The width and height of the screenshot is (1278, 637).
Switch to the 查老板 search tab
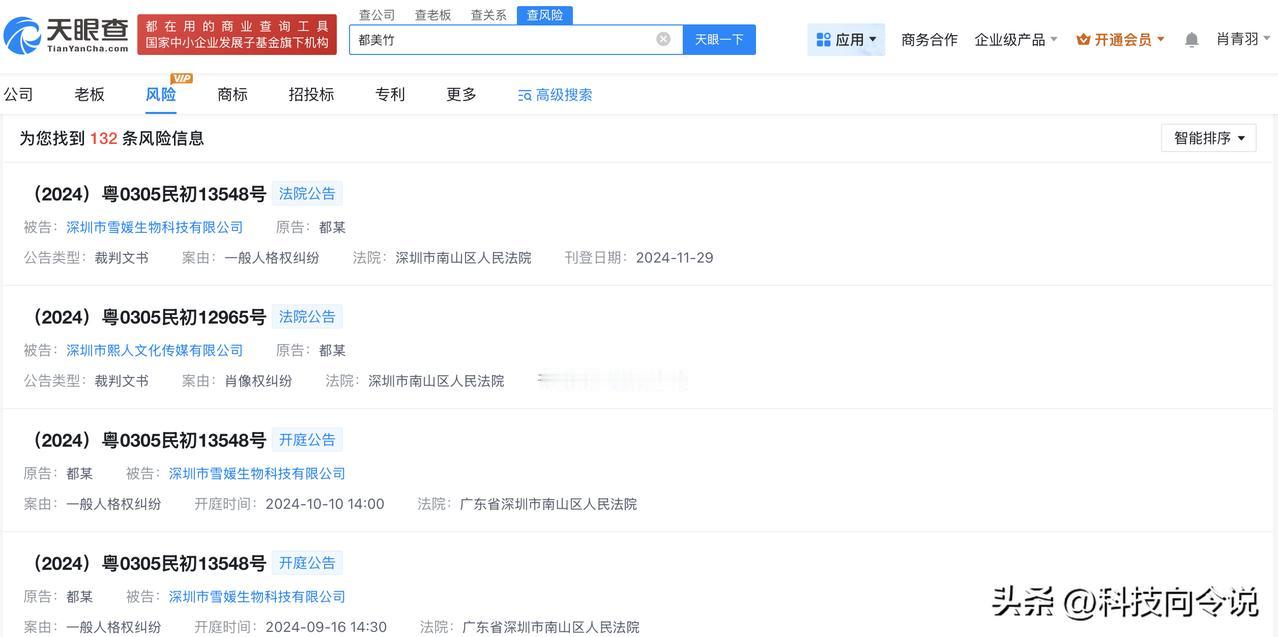point(433,15)
